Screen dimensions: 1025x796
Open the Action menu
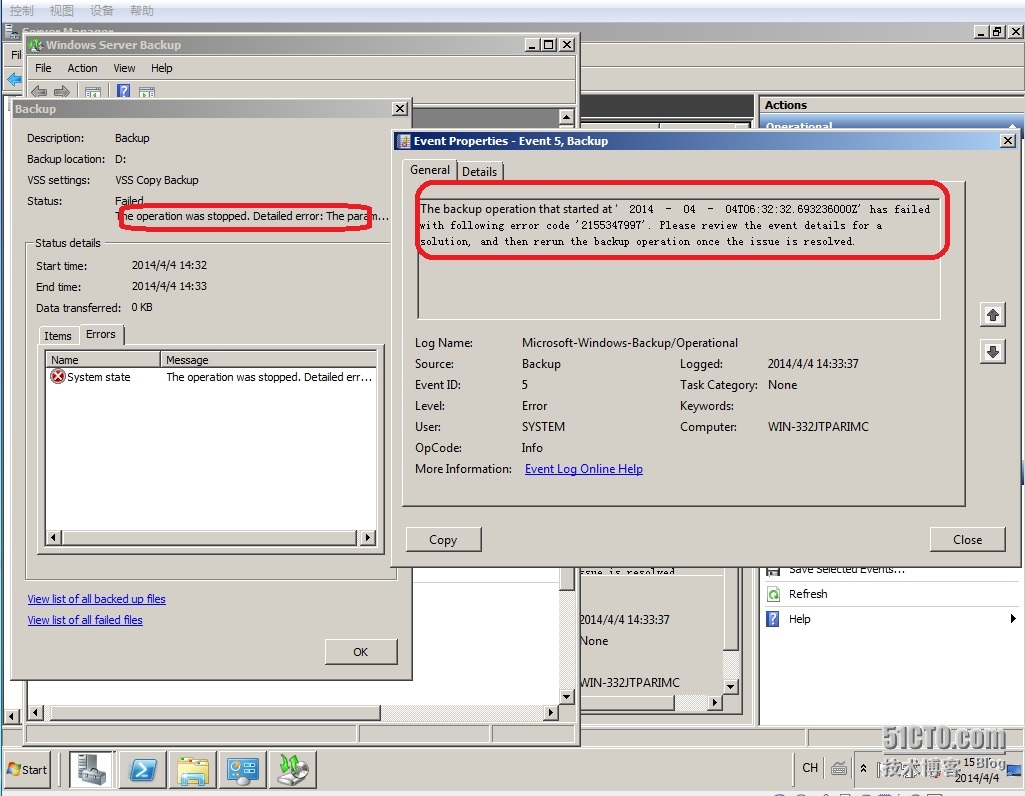point(82,68)
